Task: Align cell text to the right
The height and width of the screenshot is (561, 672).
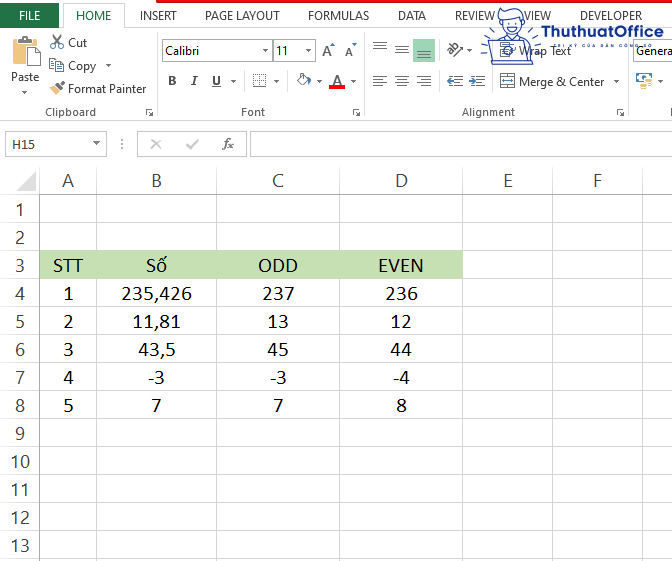Action: click(424, 81)
